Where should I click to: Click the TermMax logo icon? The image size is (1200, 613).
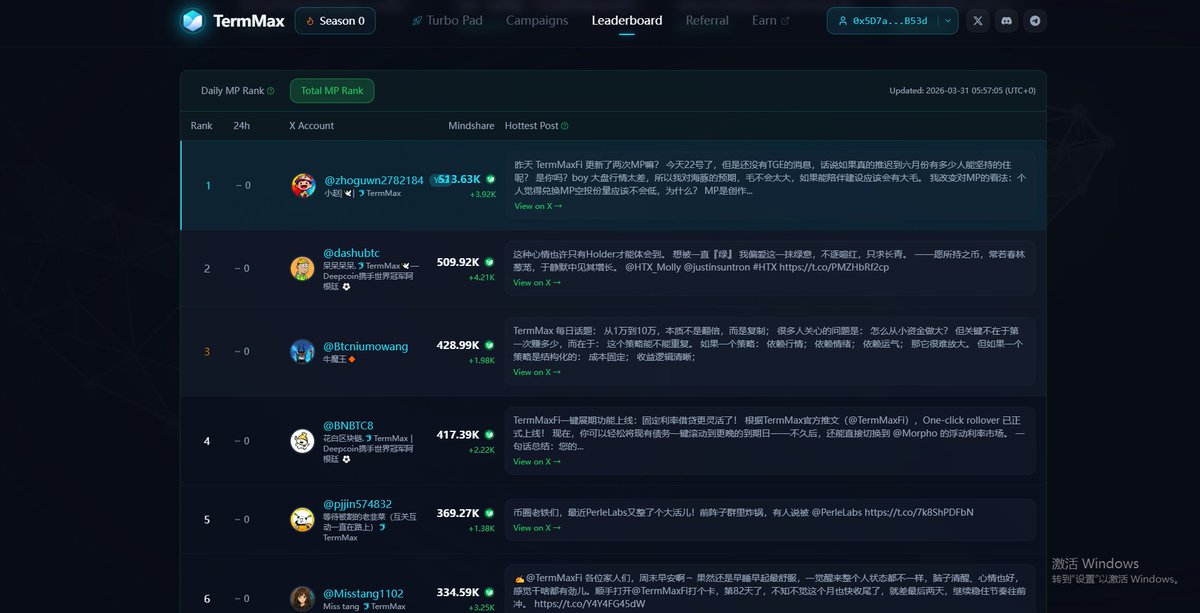coord(192,21)
